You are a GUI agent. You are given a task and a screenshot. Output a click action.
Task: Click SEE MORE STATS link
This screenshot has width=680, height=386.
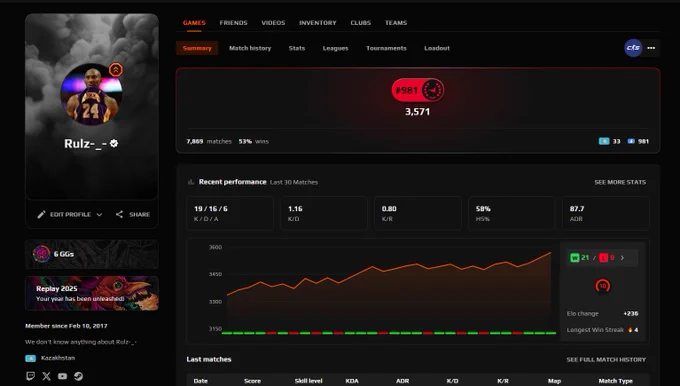tap(620, 182)
